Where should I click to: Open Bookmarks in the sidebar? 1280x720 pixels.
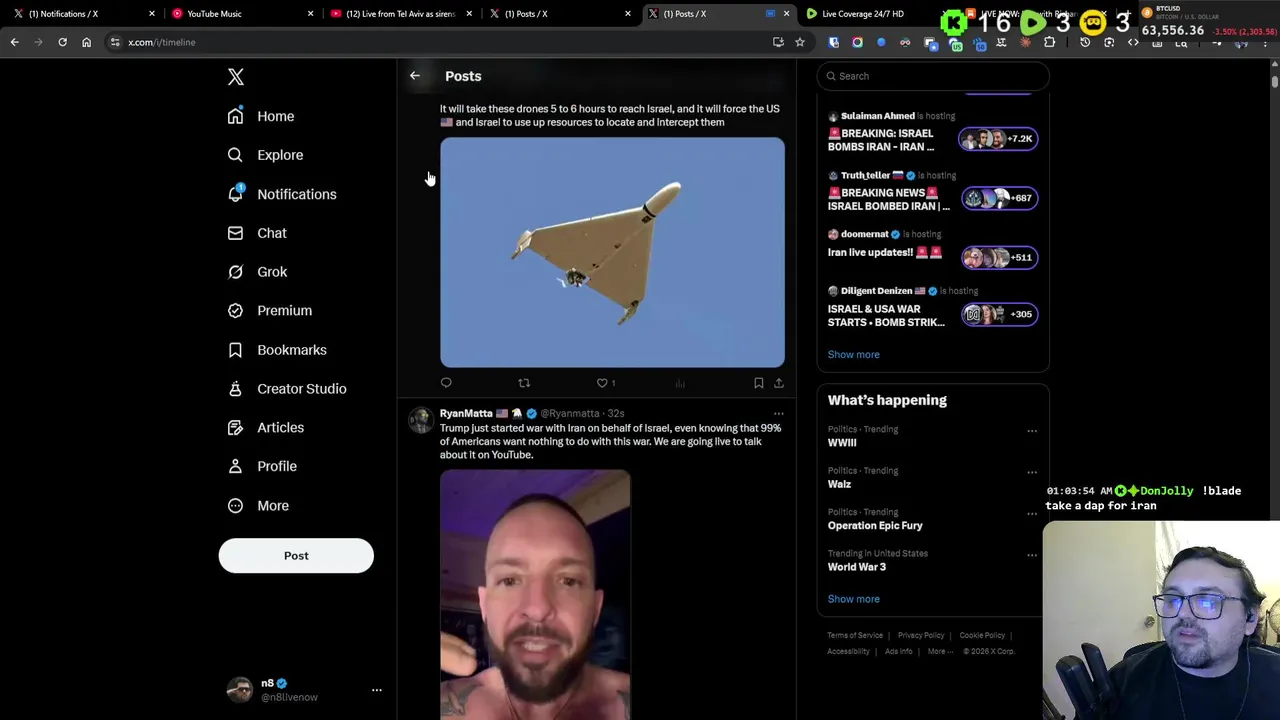click(x=277, y=350)
